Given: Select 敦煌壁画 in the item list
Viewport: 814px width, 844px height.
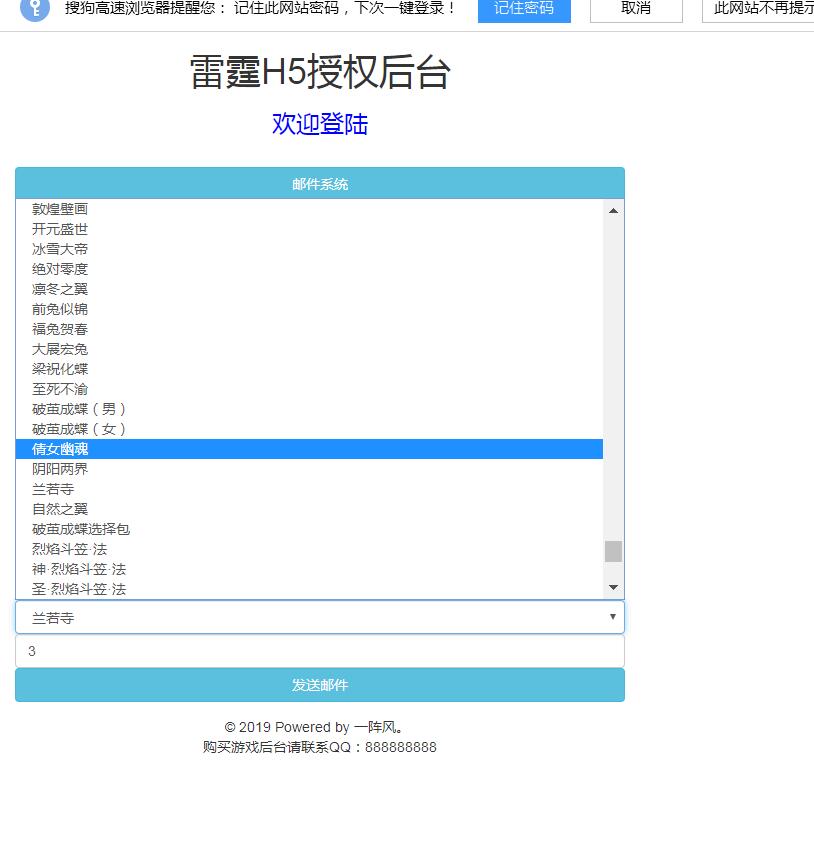Looking at the screenshot, I should click(x=60, y=209).
